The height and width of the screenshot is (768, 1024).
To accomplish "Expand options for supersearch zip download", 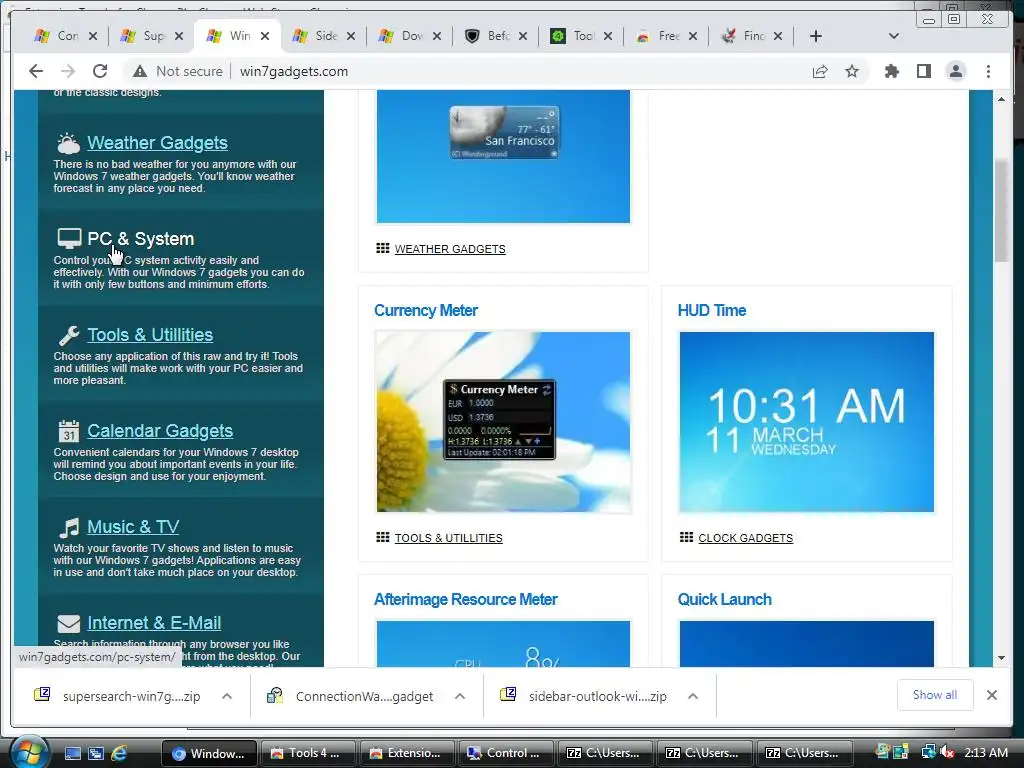I will point(227,696).
